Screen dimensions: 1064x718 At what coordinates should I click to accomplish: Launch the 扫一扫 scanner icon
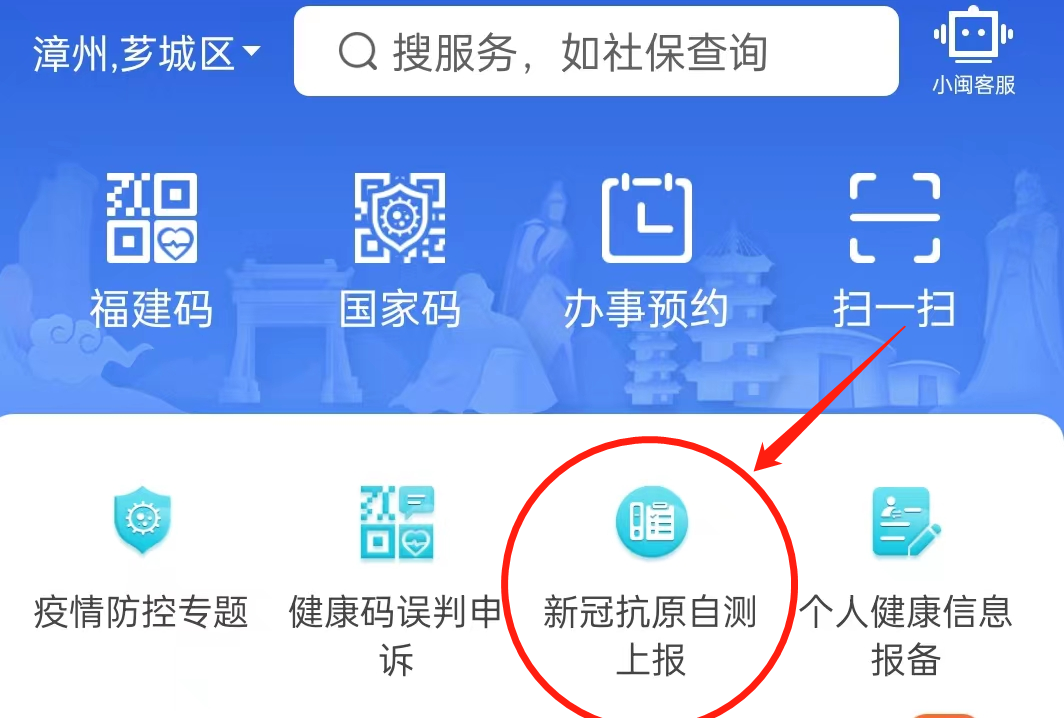pos(894,217)
